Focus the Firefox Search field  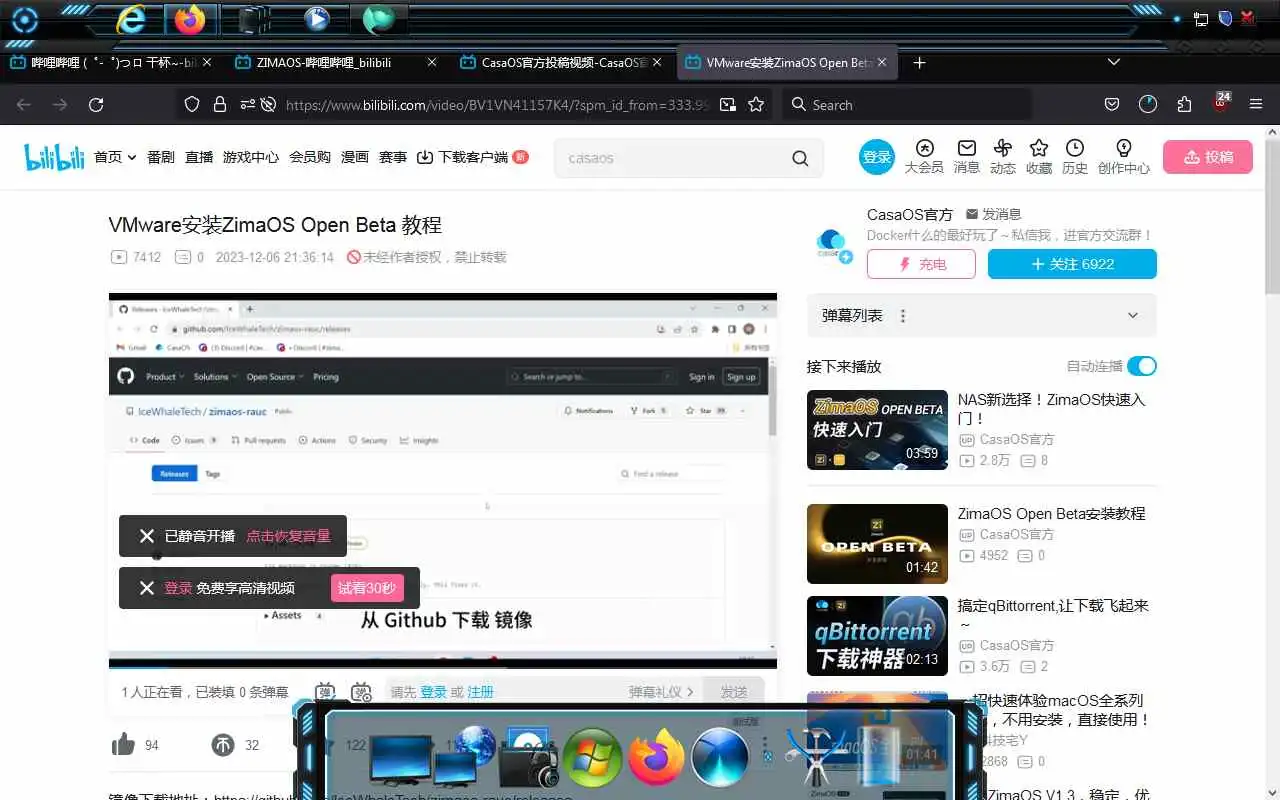[906, 105]
